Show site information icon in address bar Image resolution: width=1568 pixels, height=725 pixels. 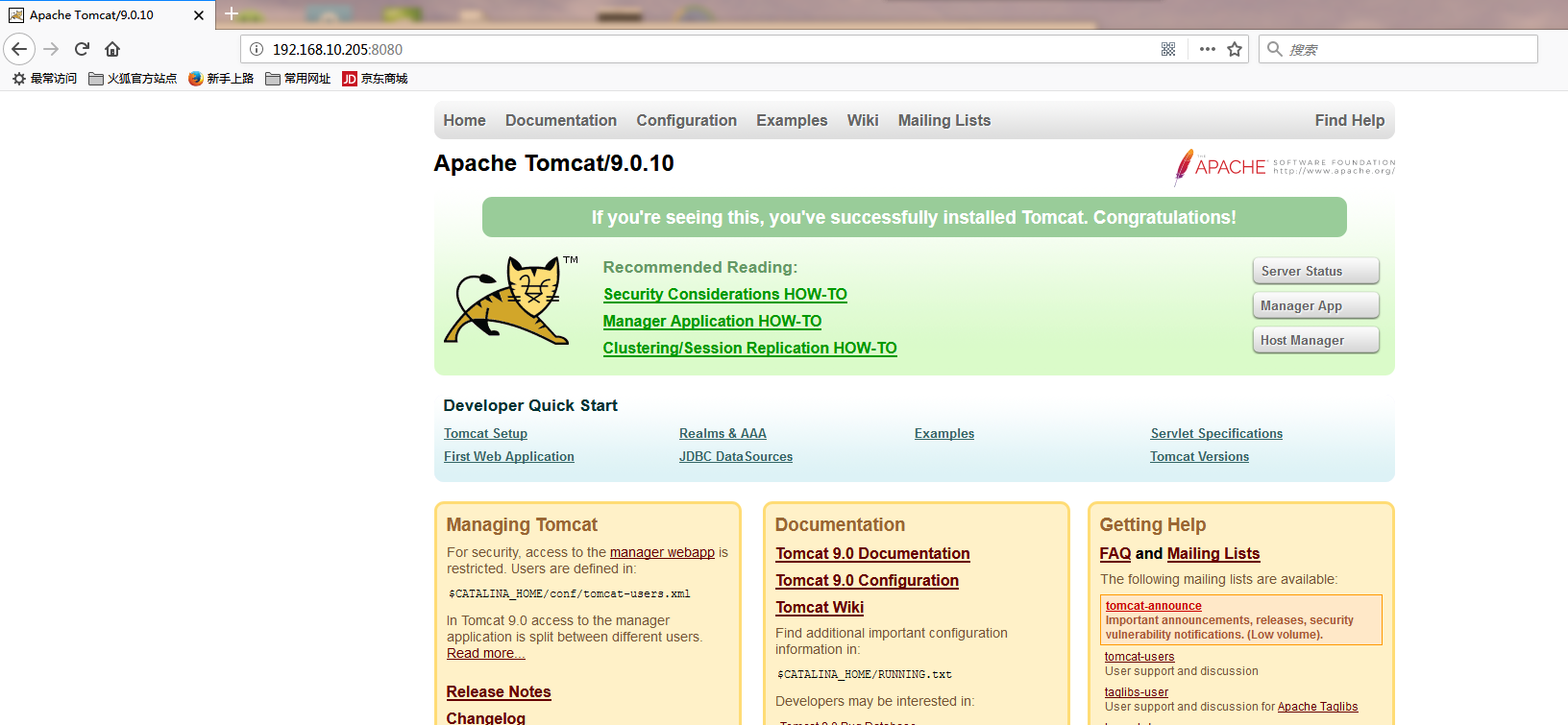coord(257,49)
